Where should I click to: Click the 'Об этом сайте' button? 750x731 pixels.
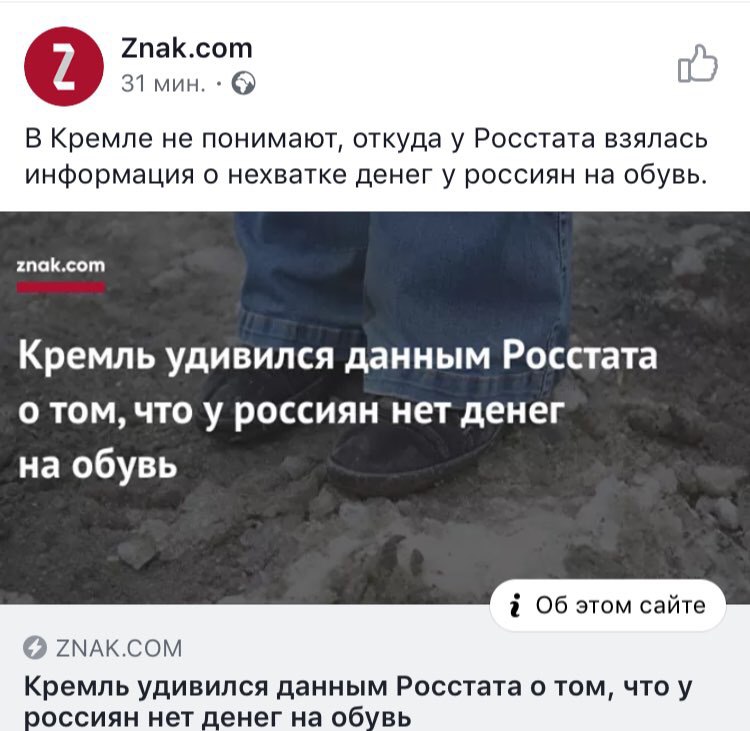click(x=608, y=605)
